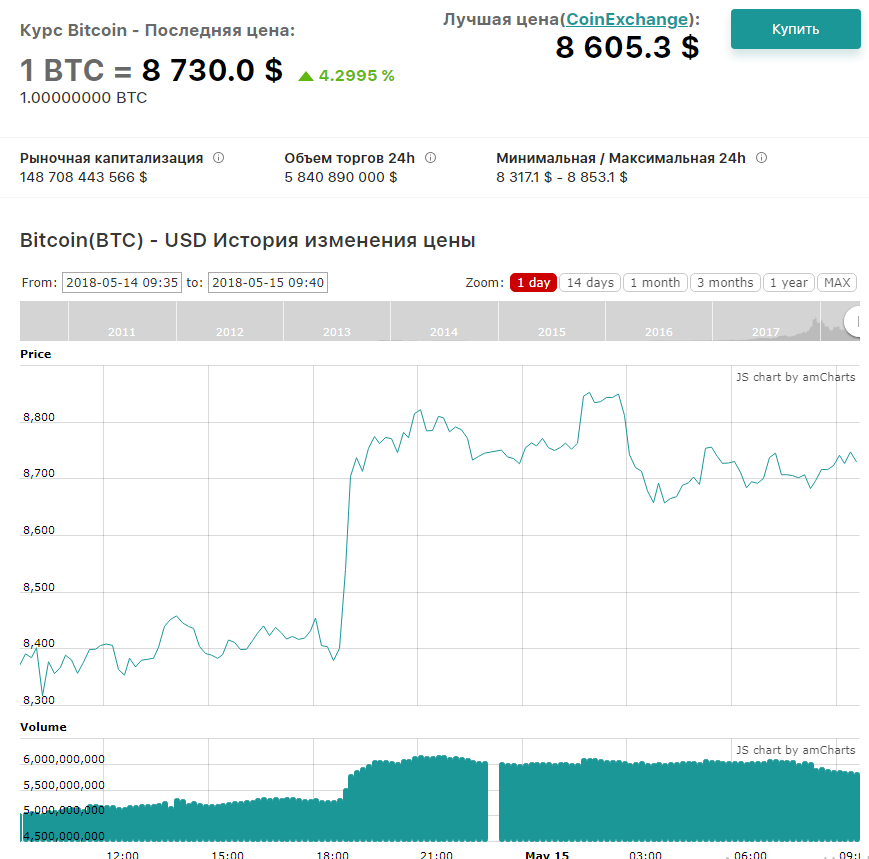Screen dimensions: 869x859
Task: Click 2016 on the chart range scrollbar
Action: coord(658,332)
